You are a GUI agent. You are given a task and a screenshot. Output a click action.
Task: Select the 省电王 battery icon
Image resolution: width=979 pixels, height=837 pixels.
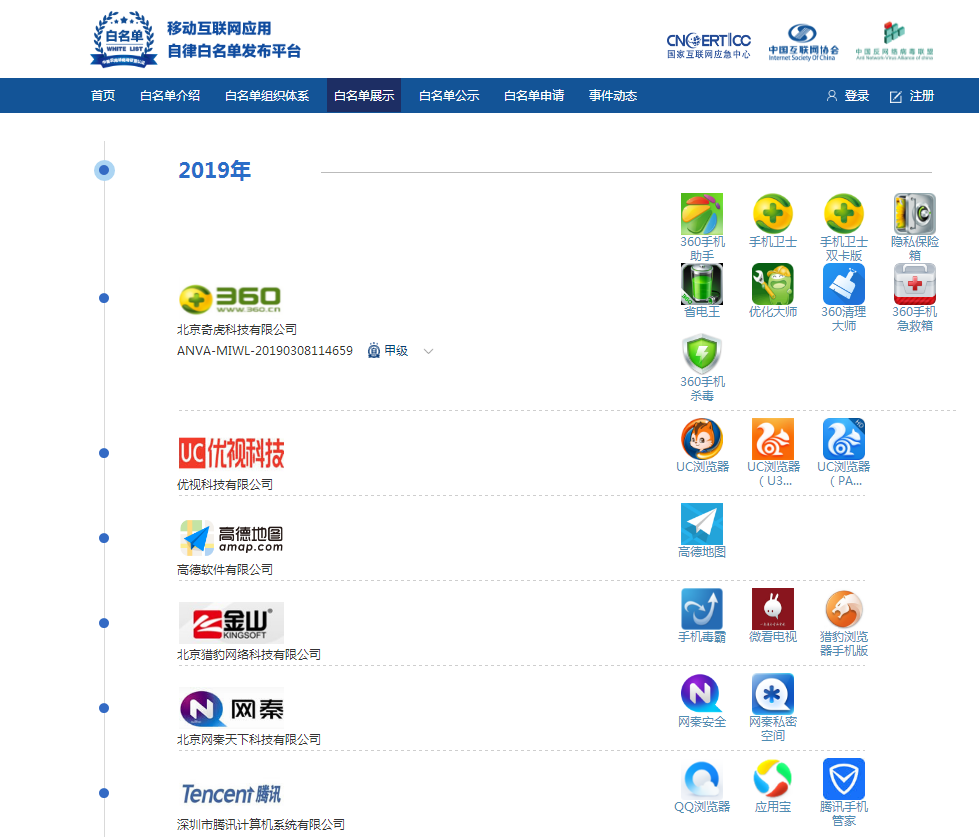(701, 284)
